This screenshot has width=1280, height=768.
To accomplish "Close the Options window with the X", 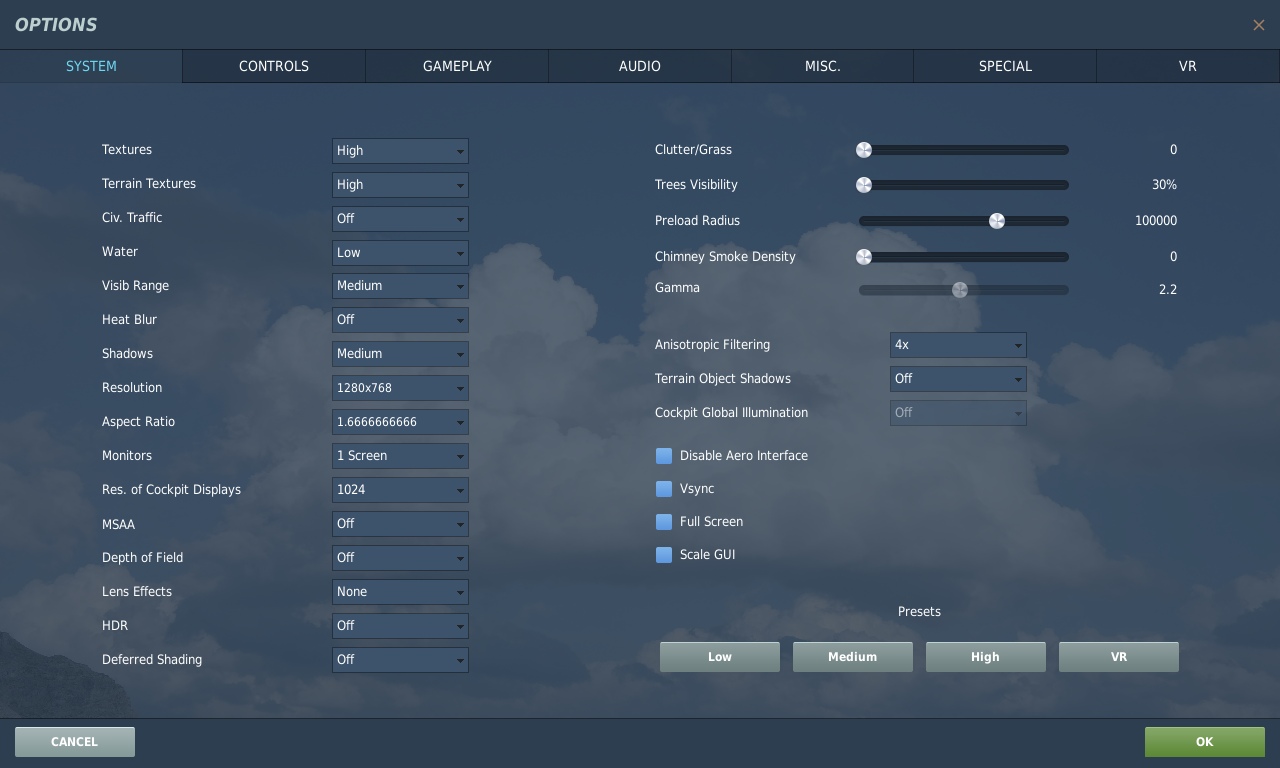I will point(1258,25).
